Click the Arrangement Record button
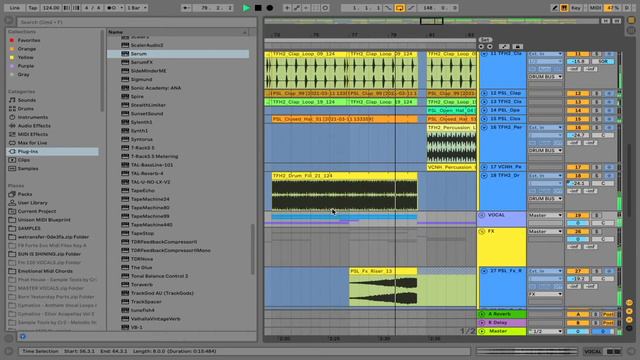Screen dimensions: 640x360 270,8
